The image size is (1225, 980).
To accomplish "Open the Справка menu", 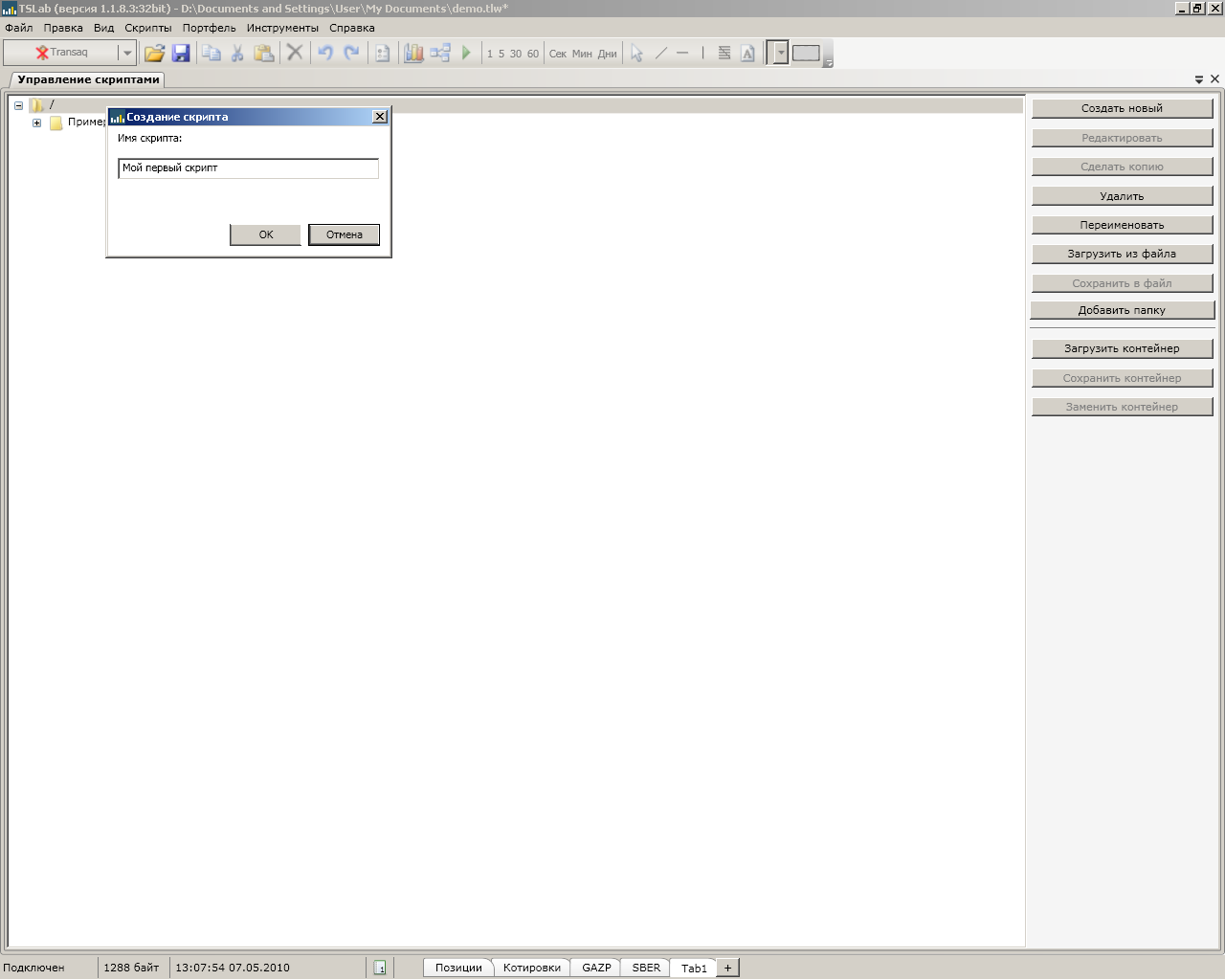I will 352,28.
